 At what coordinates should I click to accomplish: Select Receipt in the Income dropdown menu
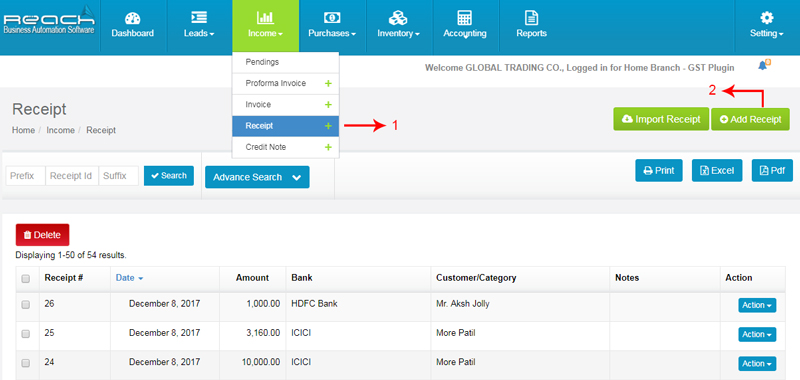[x=286, y=126]
